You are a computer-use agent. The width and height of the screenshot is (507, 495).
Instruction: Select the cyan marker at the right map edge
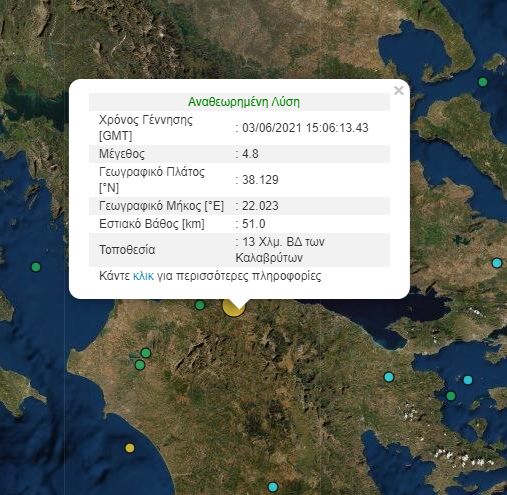pyautogui.click(x=497, y=263)
